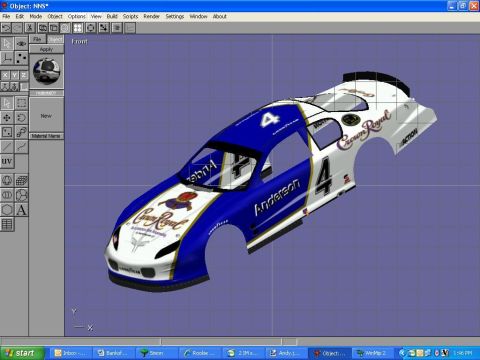Screen dimensions: 480x360
Task: Open the Build menu
Action: (112, 16)
